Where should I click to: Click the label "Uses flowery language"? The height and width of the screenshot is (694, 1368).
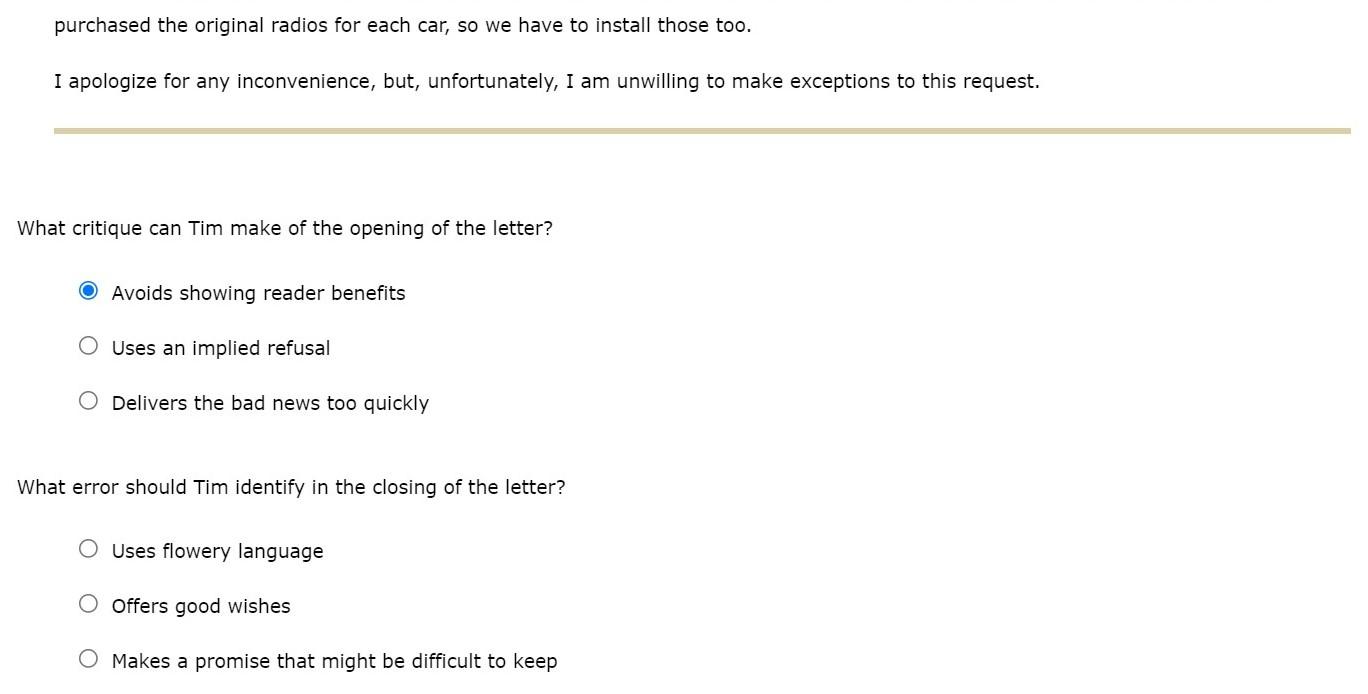[x=217, y=550]
